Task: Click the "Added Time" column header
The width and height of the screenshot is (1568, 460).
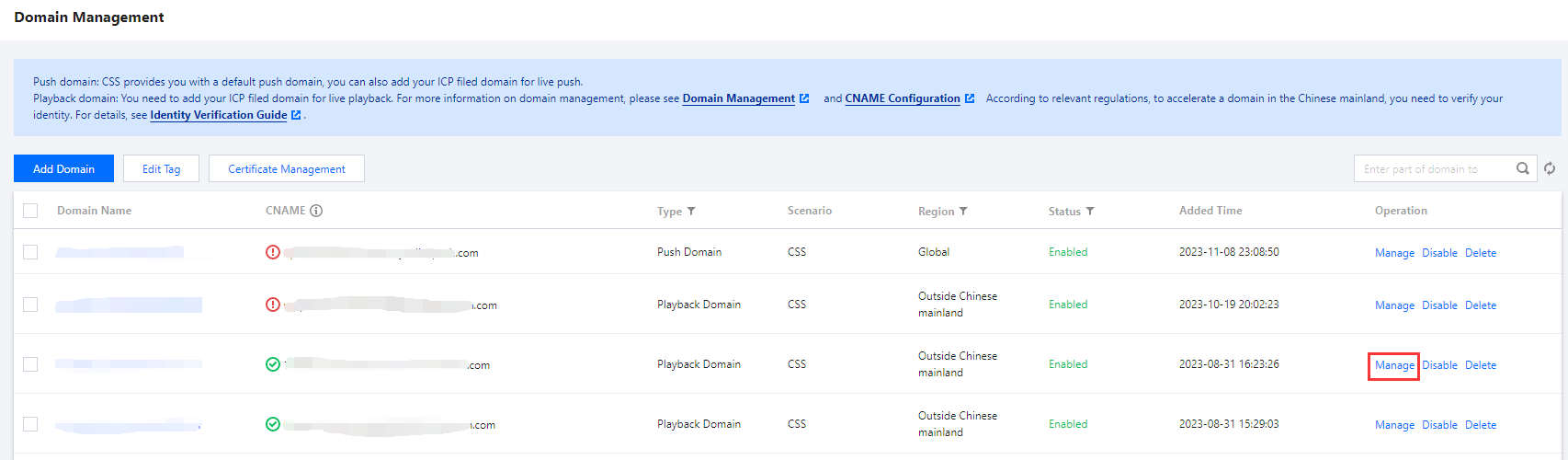Action: click(1210, 211)
